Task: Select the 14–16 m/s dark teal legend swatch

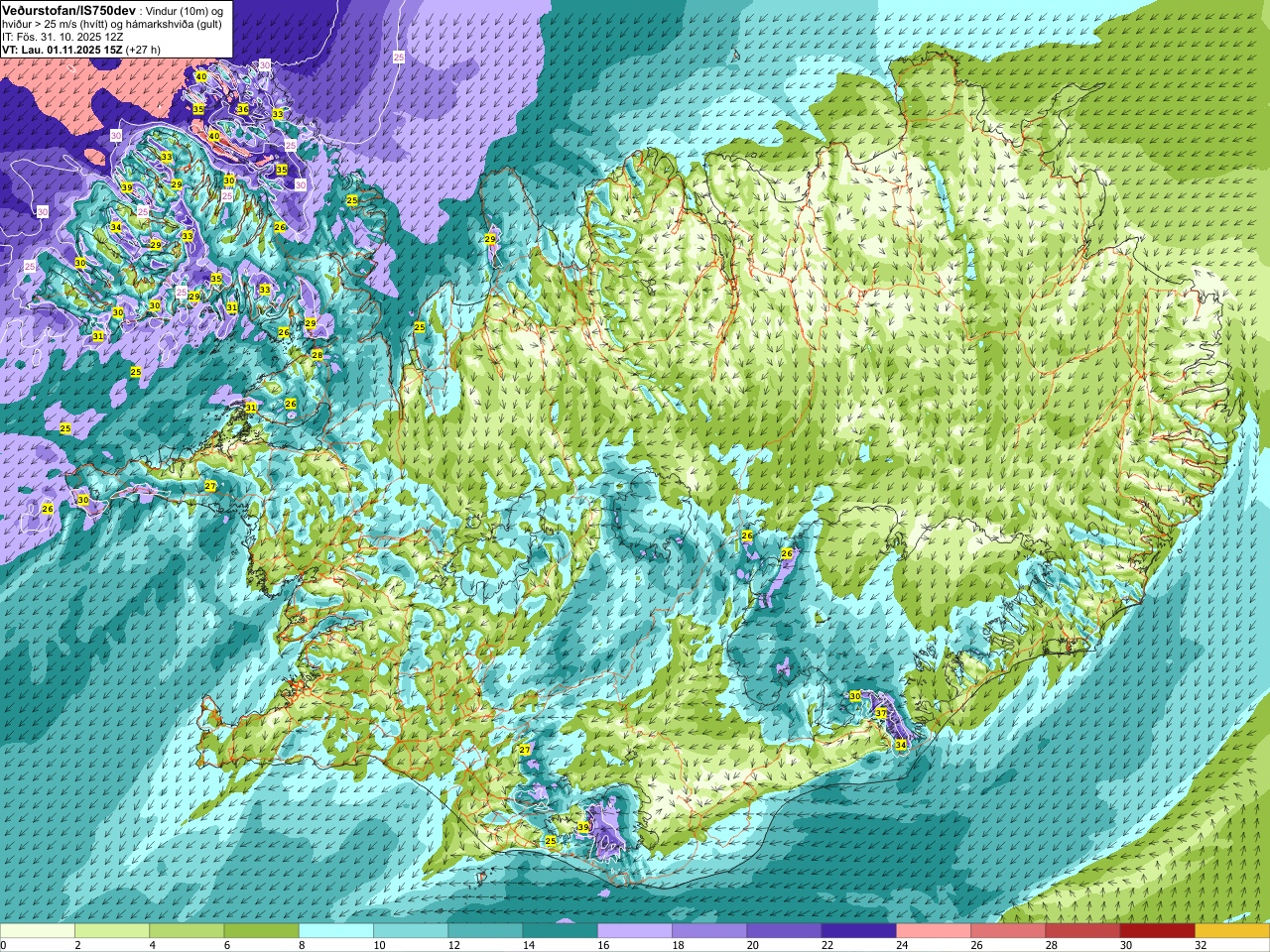Action: point(561,930)
